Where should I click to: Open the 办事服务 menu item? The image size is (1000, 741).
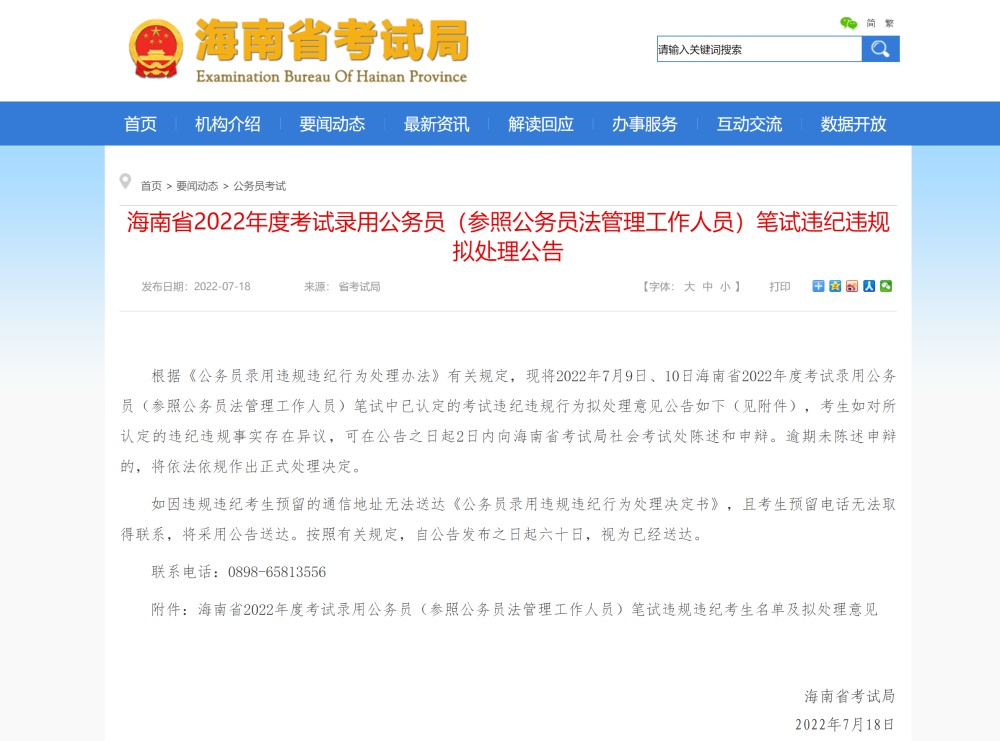tap(644, 124)
